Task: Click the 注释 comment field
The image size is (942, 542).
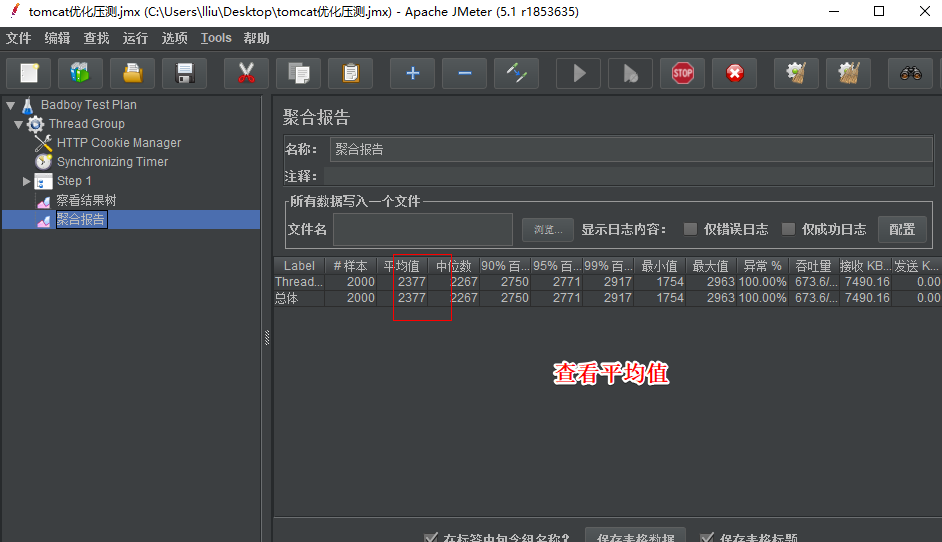Action: click(x=628, y=176)
